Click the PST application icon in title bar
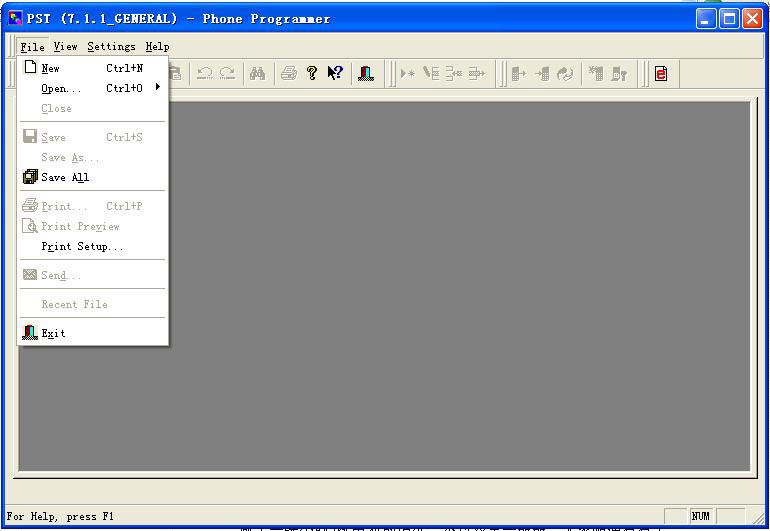The image size is (770, 531). tap(16, 18)
